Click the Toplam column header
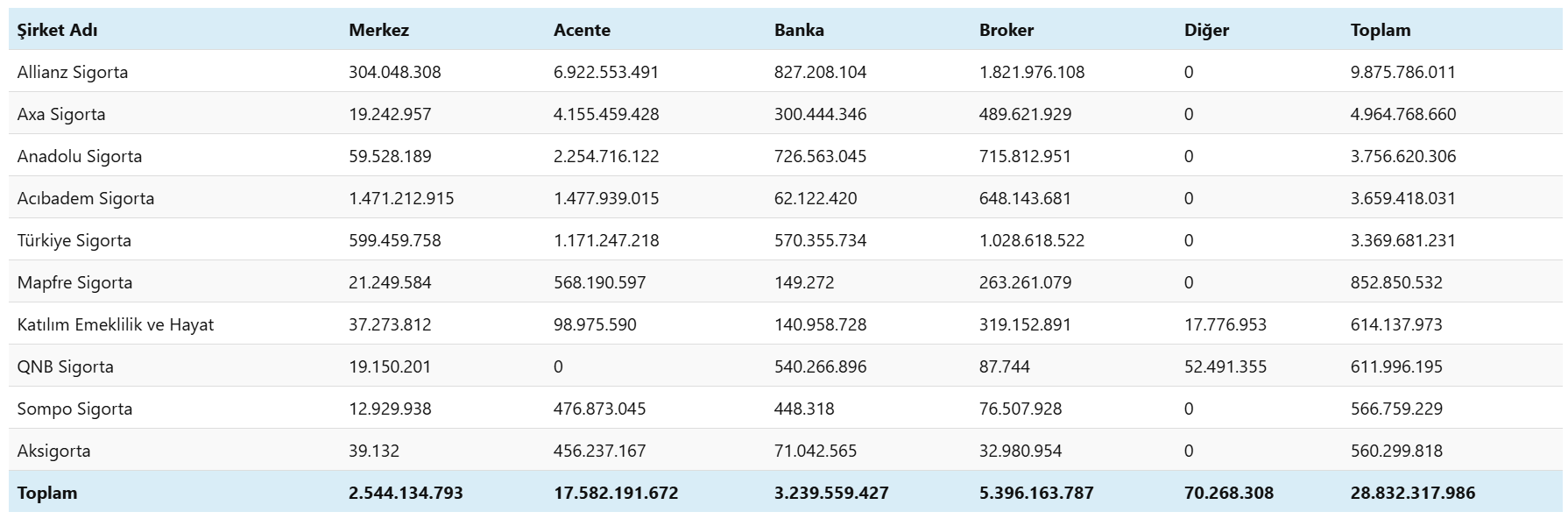This screenshot has height=519, width=1568. click(1381, 30)
